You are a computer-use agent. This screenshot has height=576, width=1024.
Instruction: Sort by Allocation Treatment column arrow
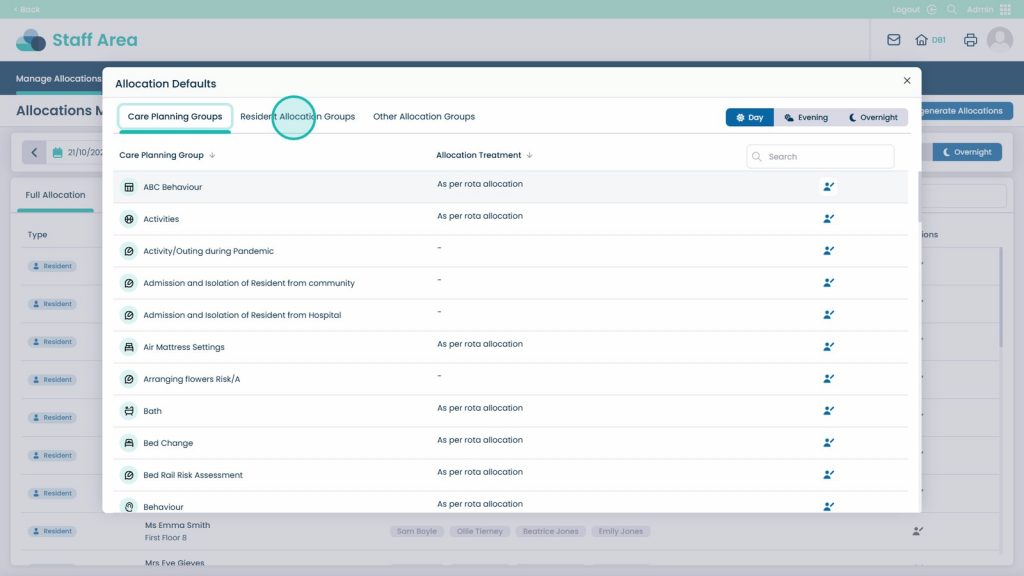(529, 156)
